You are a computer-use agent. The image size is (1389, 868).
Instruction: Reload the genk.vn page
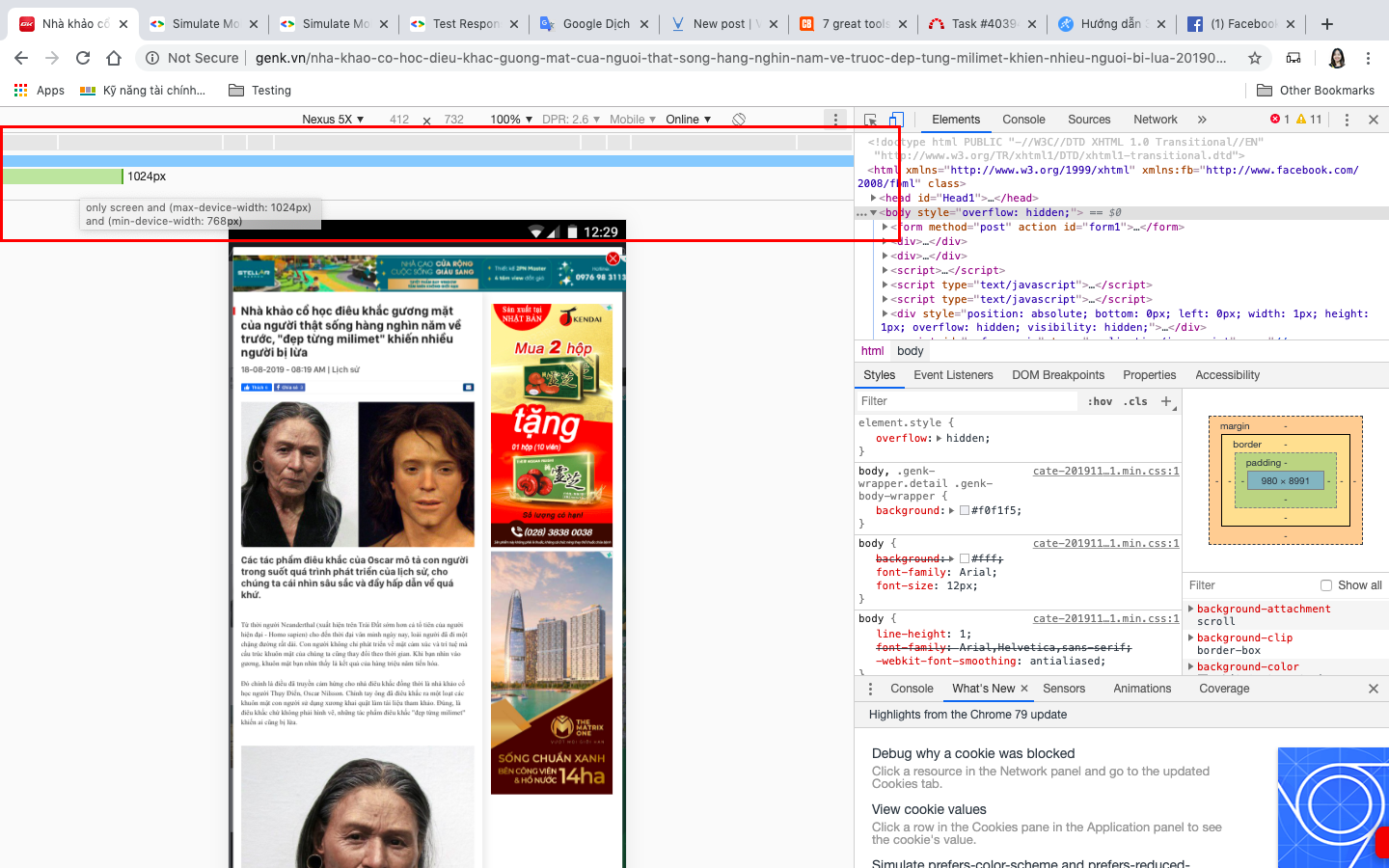83,58
